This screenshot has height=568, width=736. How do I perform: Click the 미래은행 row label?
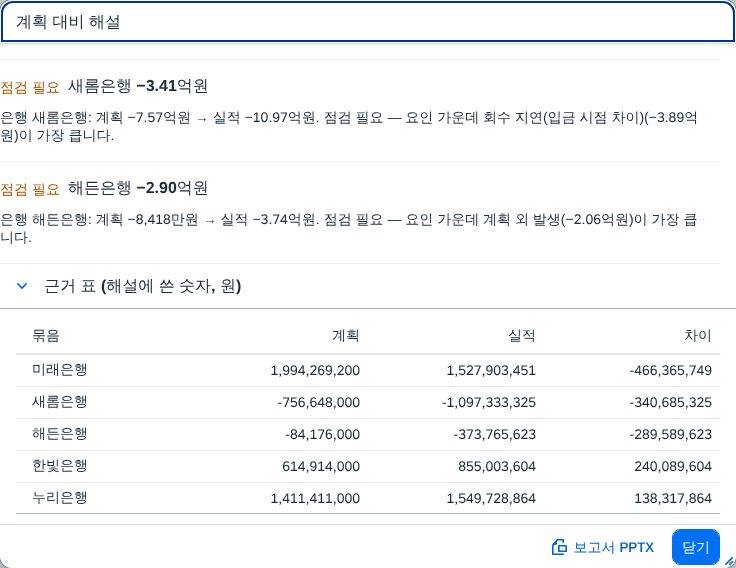[x=60, y=370]
